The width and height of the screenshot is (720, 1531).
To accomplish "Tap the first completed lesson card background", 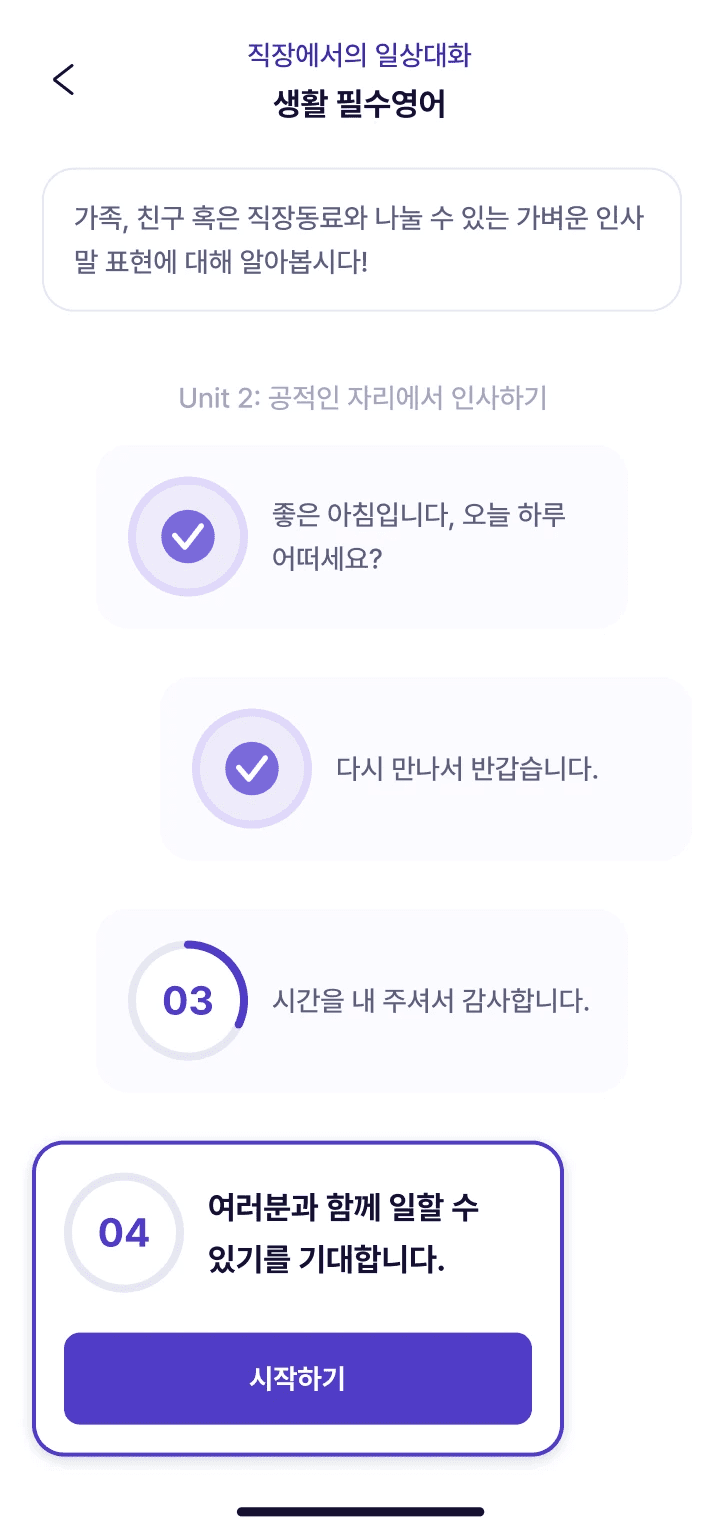I will [x=362, y=537].
